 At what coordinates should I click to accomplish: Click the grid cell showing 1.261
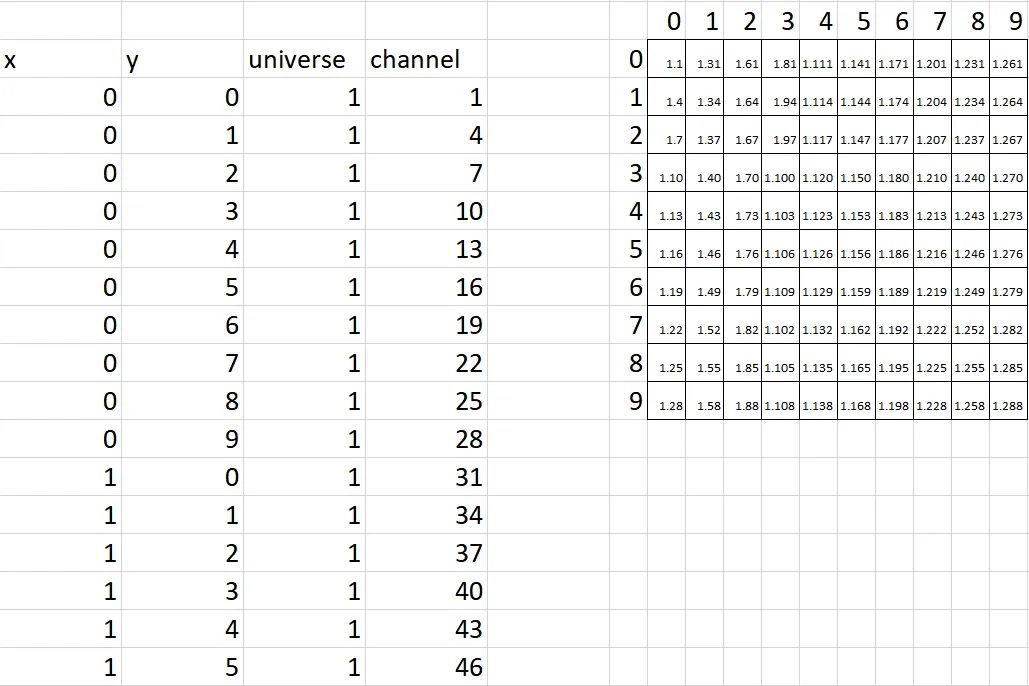coord(1008,64)
